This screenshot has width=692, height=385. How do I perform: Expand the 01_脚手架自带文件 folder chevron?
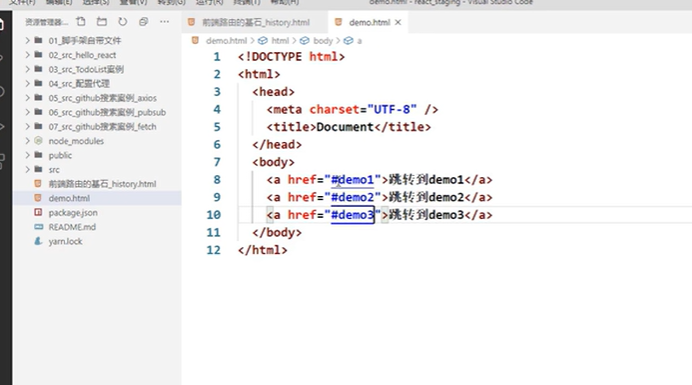click(27, 40)
